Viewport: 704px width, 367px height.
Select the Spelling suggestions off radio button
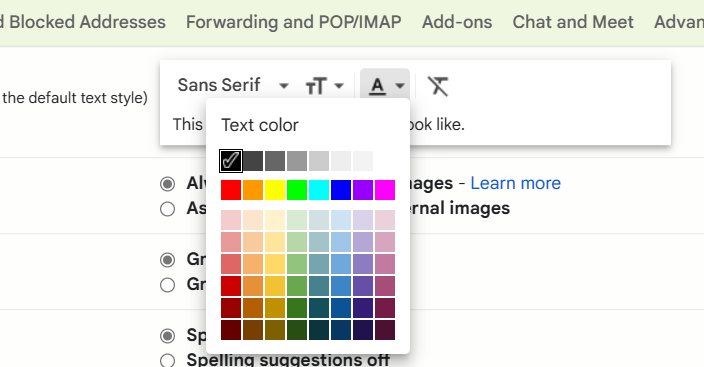click(x=167, y=360)
